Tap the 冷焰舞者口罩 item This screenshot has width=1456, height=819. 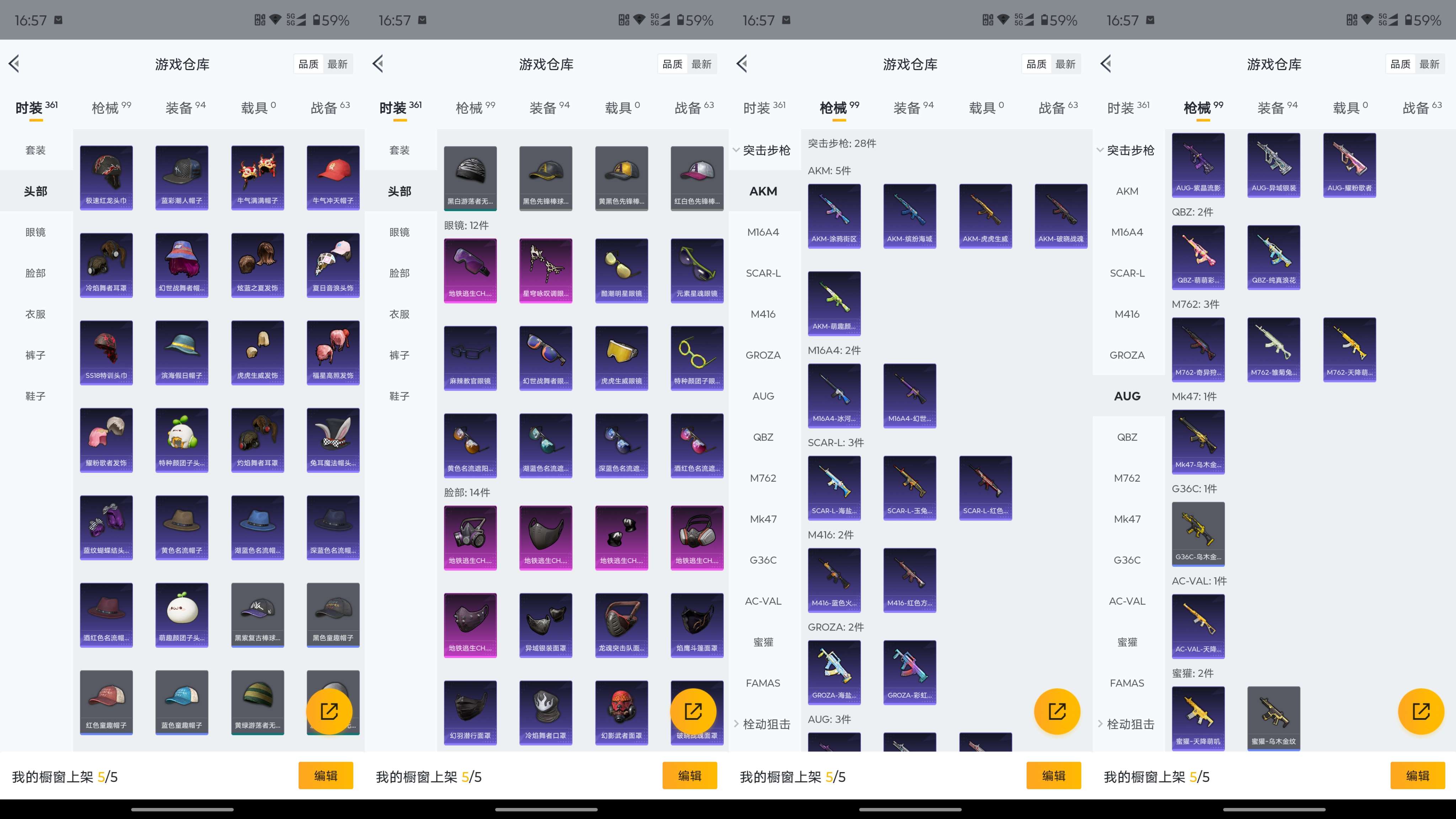pos(546,713)
